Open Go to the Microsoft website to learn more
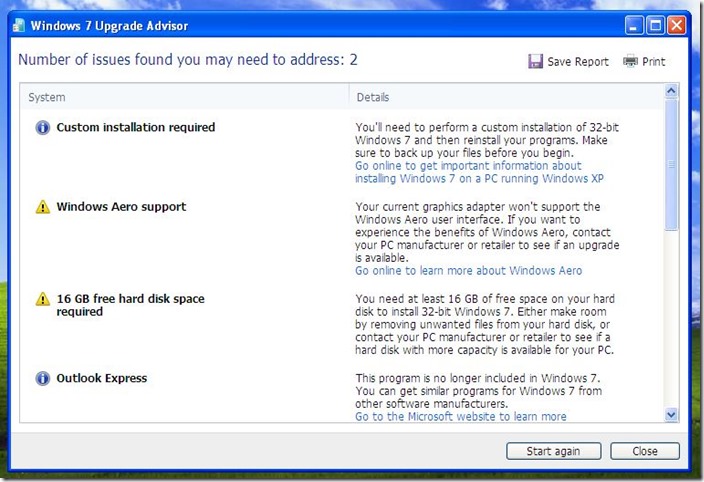704x482 pixels. click(461, 416)
